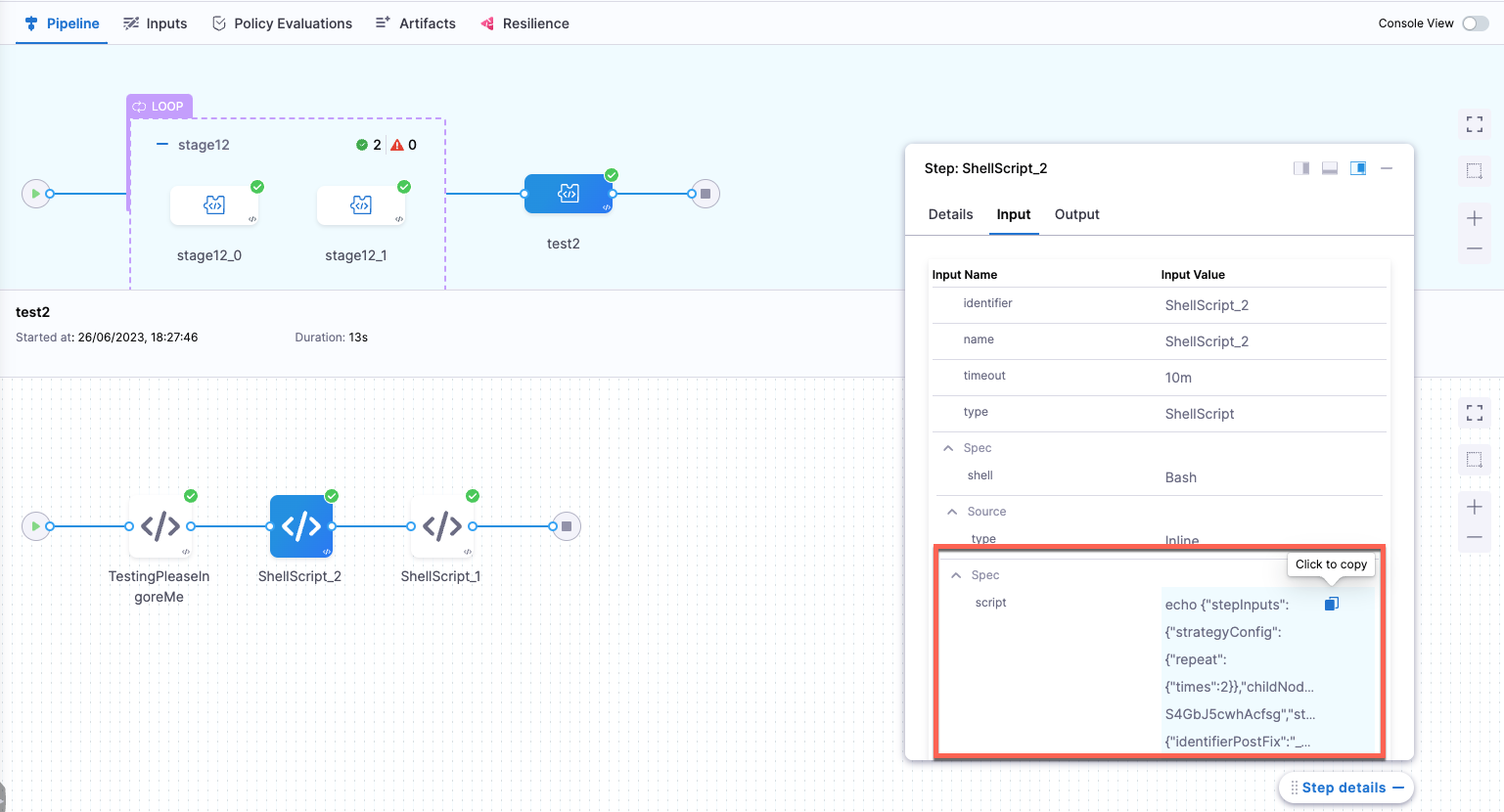This screenshot has height=812, width=1504.
Task: Click the test2 stage node
Action: click(568, 194)
